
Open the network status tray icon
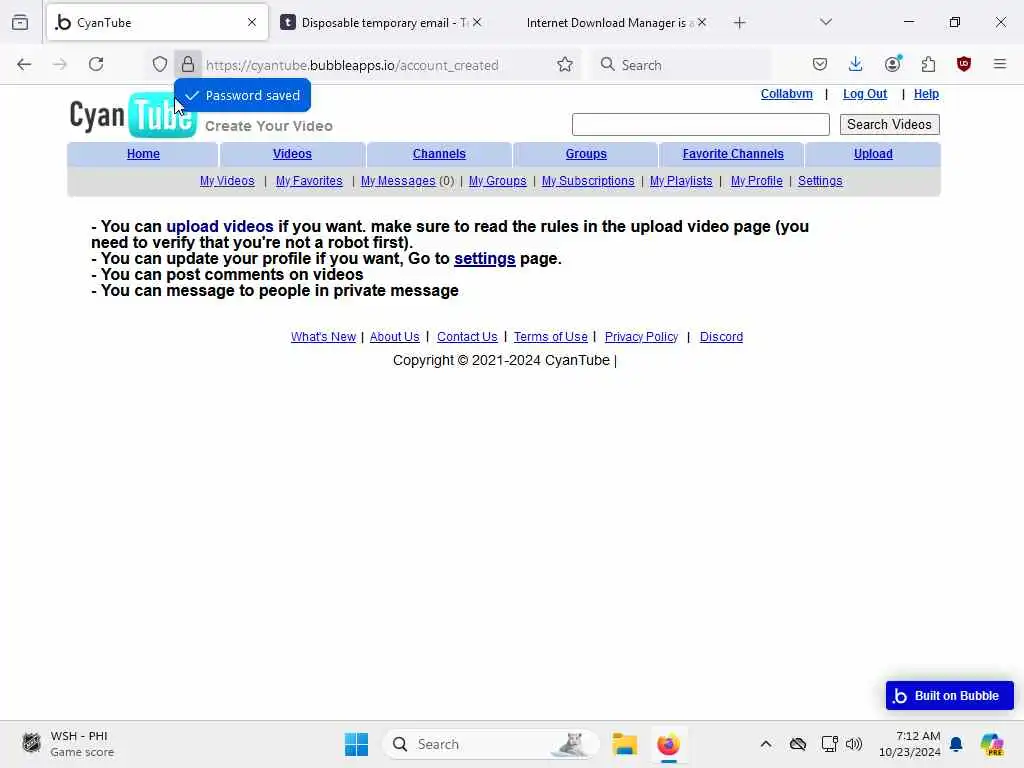point(829,744)
